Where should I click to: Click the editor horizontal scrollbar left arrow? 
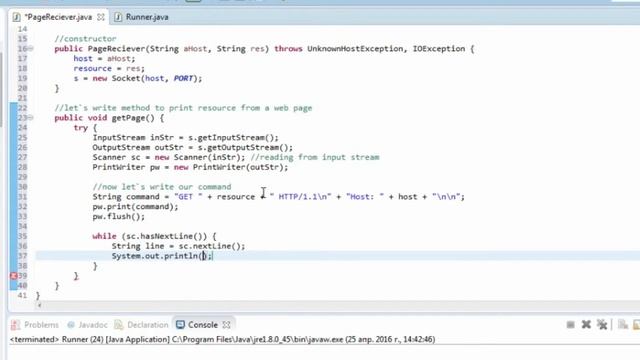[39, 305]
